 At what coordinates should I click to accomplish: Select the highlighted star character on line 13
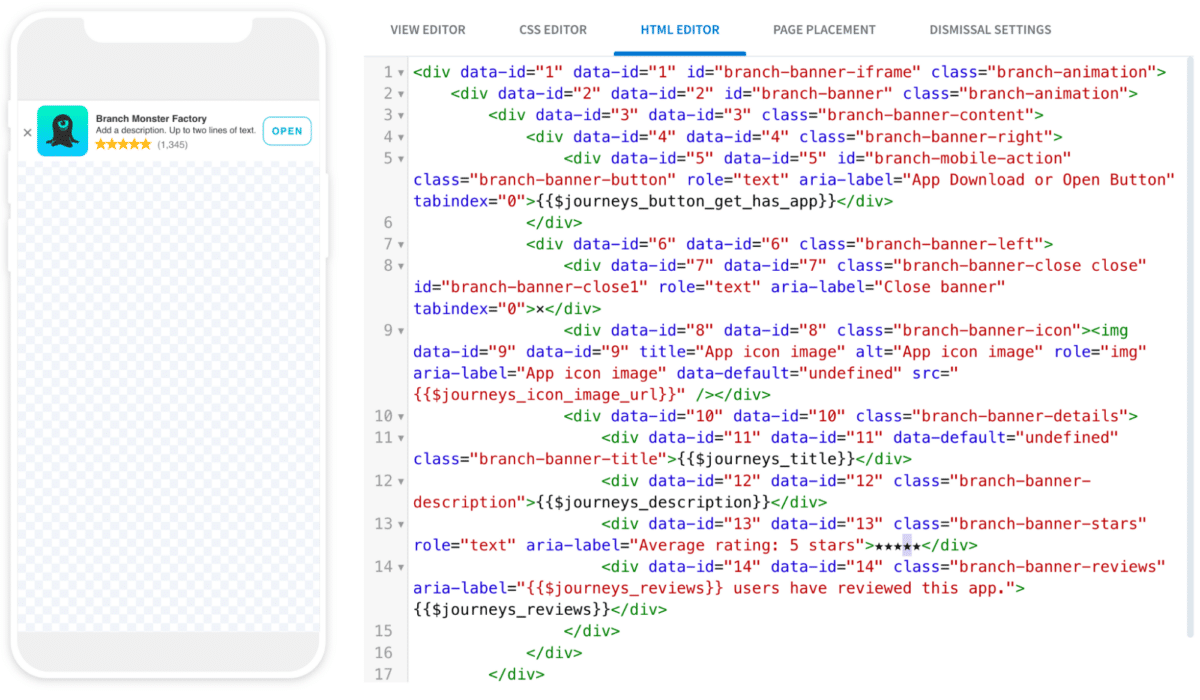point(906,545)
